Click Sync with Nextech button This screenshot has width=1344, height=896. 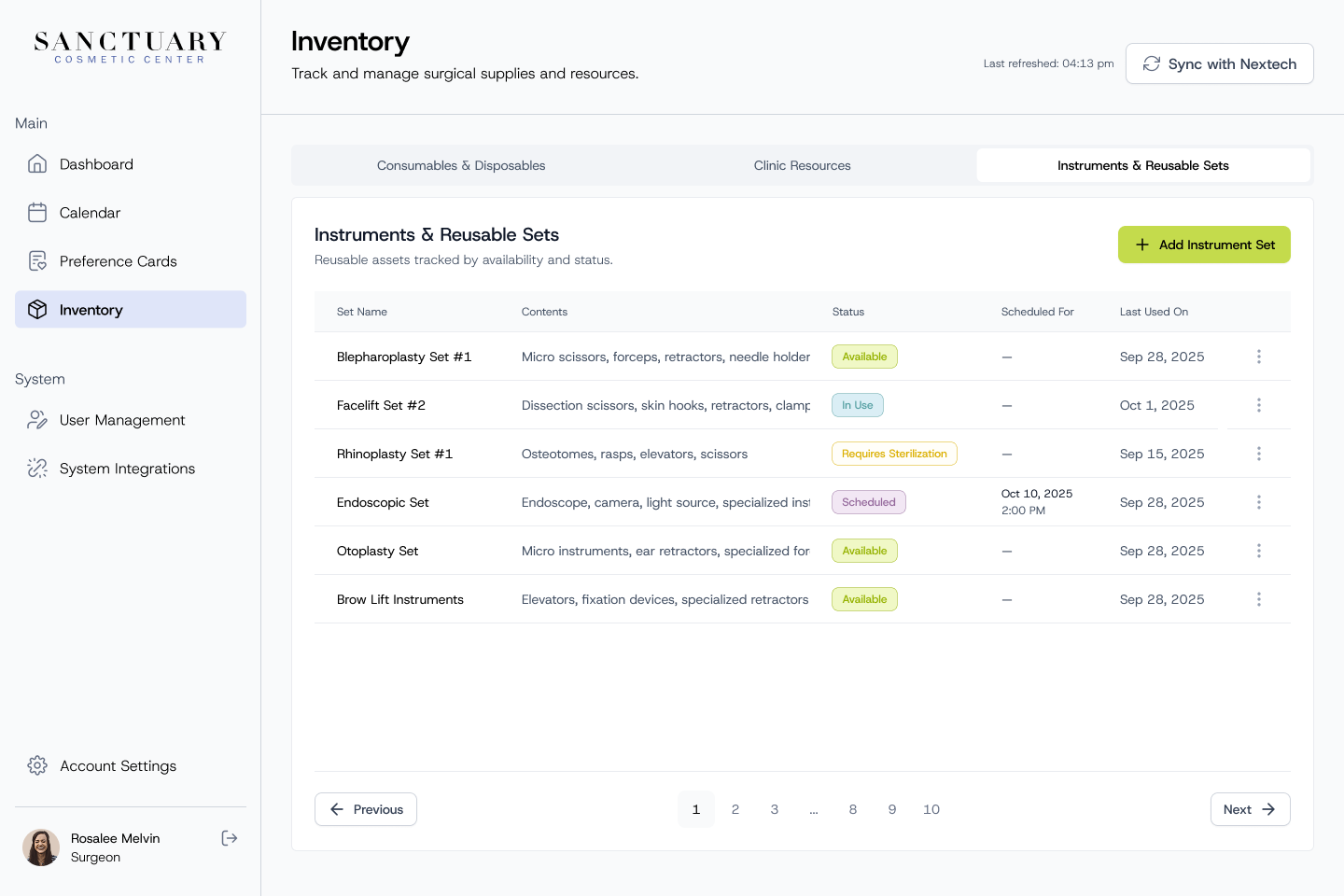pos(1220,63)
